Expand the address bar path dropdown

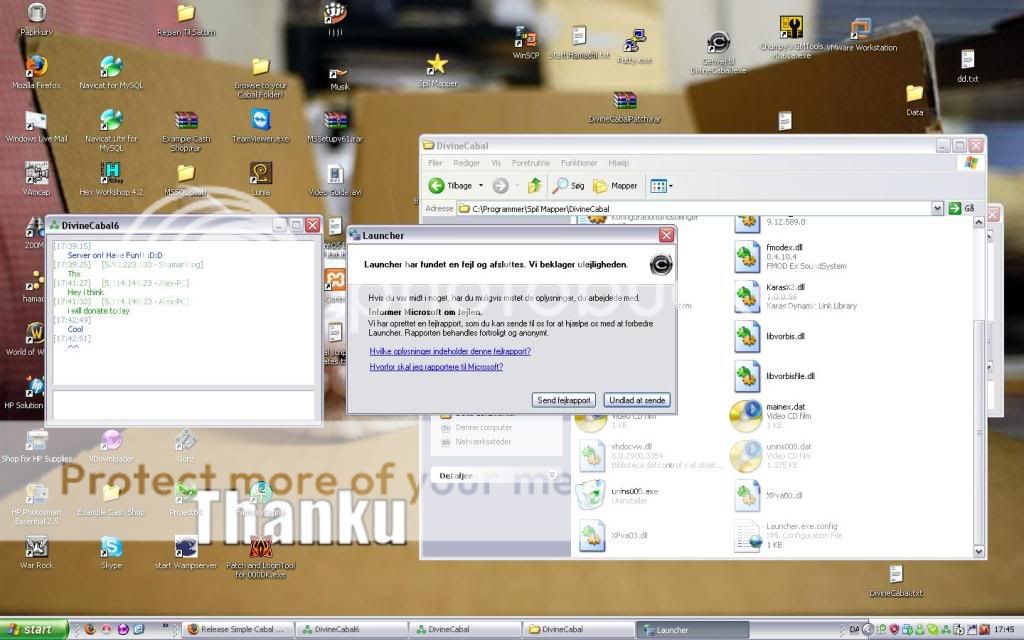(x=937, y=208)
